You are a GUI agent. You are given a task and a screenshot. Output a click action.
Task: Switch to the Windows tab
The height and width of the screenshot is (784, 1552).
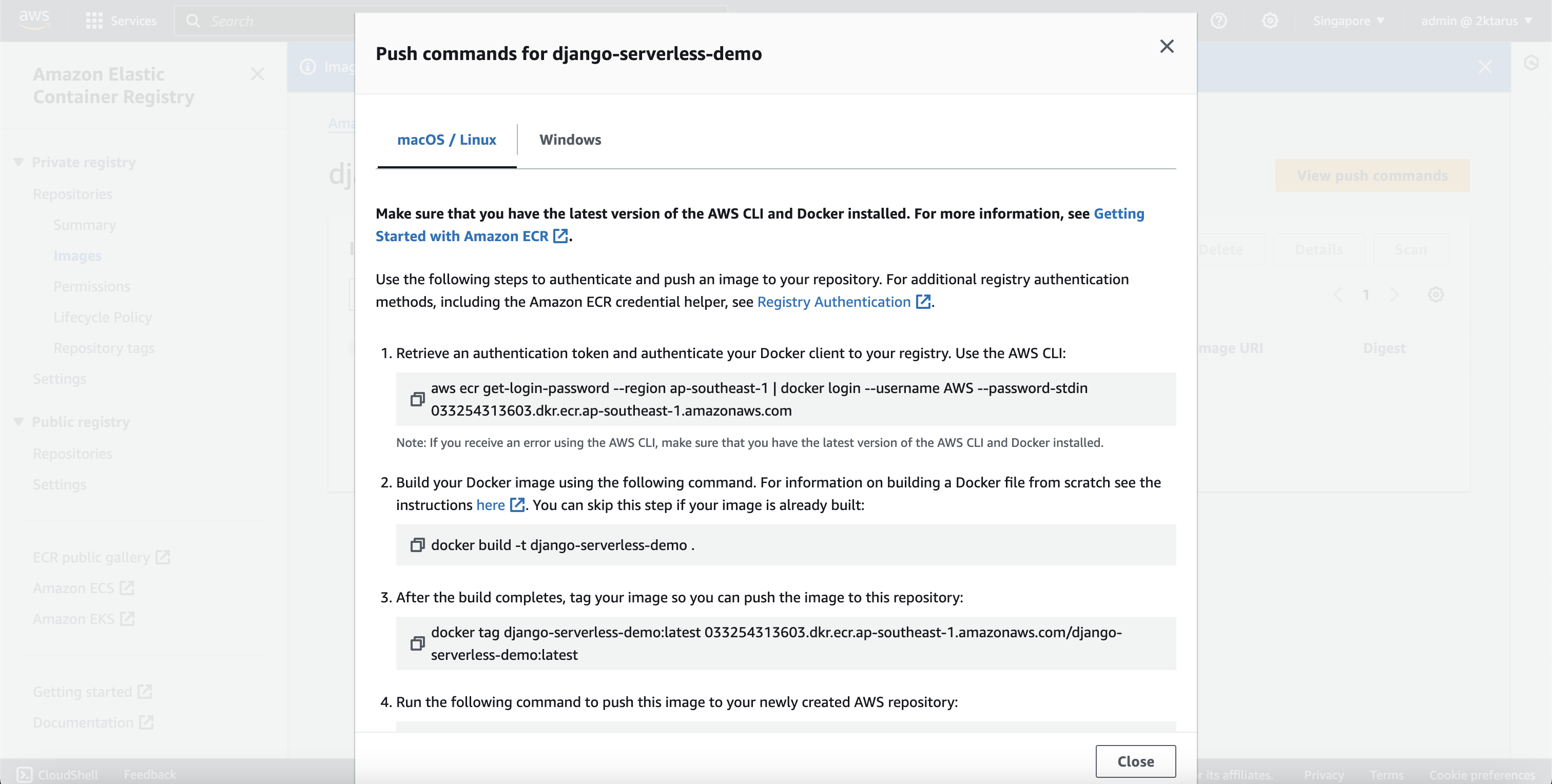pyautogui.click(x=570, y=140)
